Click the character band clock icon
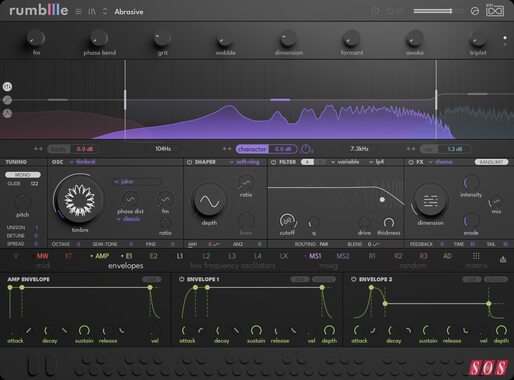Screen dimensions: 514x380 305,149
